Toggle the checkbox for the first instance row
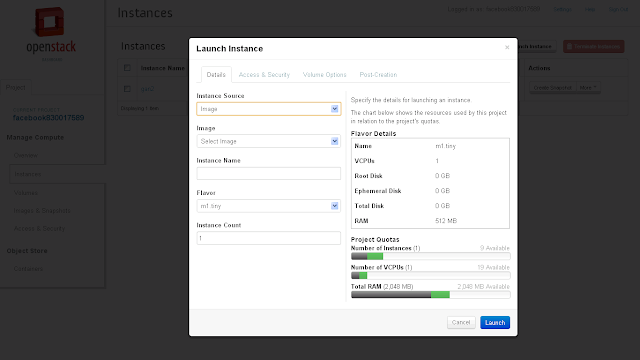Screen dimensions: 640x360 coord(127,88)
